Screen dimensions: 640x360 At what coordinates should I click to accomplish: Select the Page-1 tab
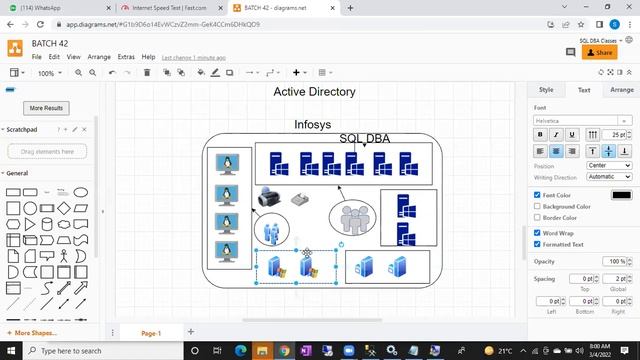(x=151, y=333)
